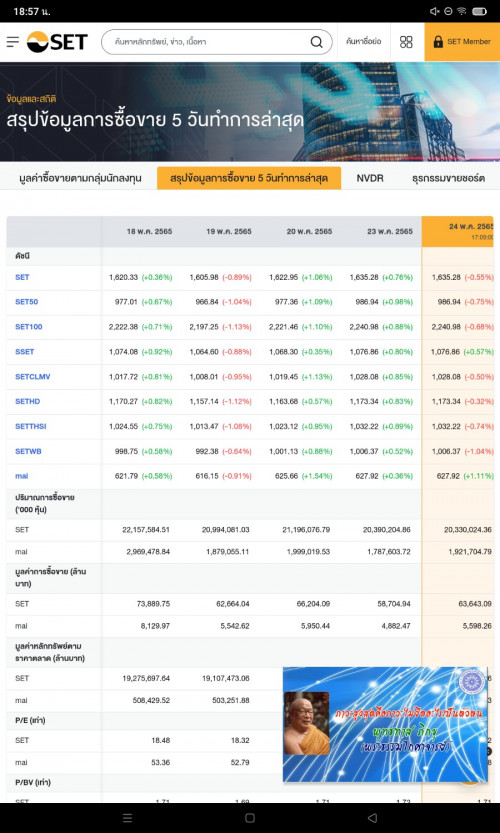
Task: Tap the 18 May 2565 column header
Action: tap(149, 232)
